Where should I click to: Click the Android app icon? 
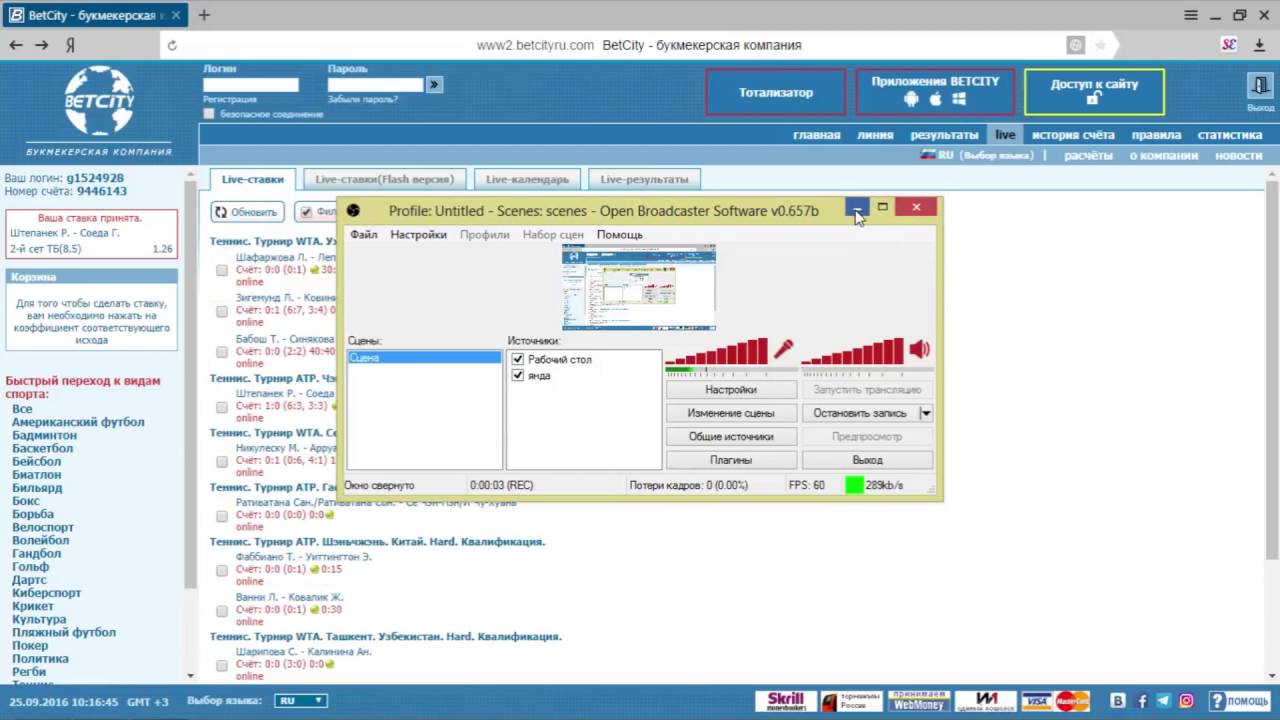(911, 99)
